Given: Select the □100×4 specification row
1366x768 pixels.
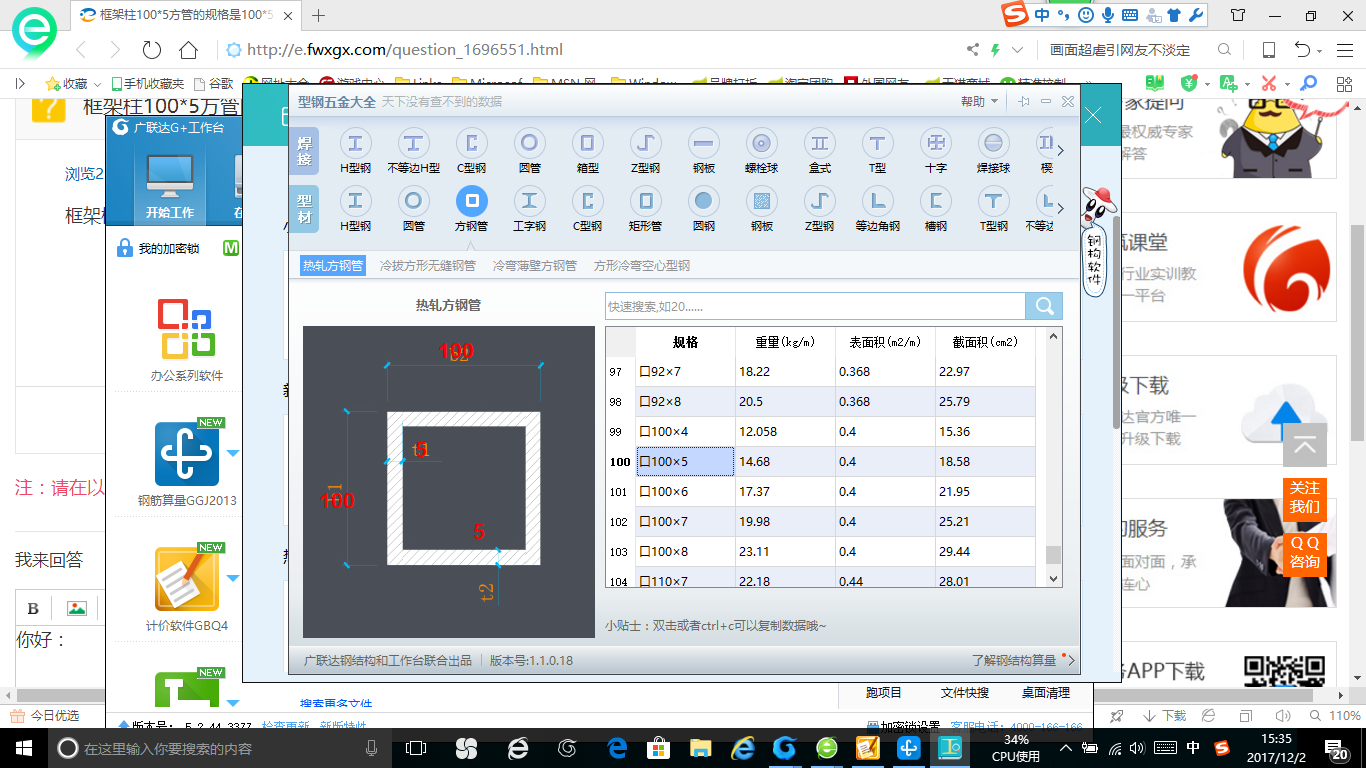Looking at the screenshot, I should point(820,432).
